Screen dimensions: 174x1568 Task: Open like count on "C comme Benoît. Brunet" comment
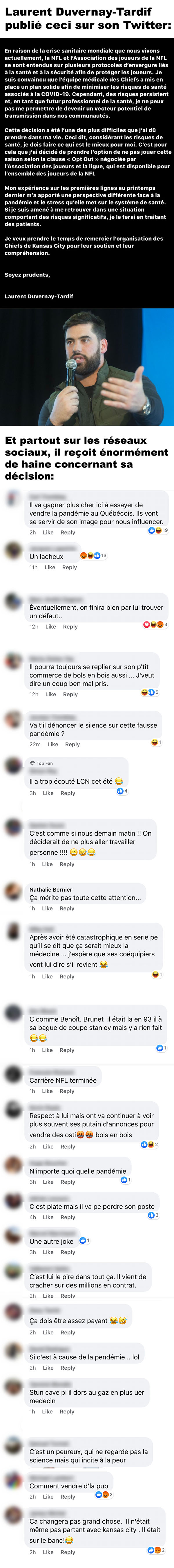pyautogui.click(x=161, y=1047)
